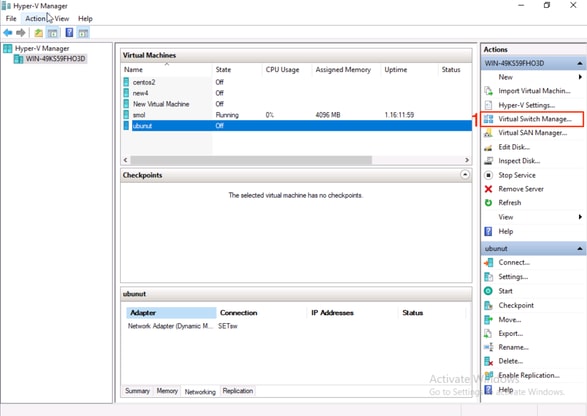587x416 pixels.
Task: Open Hyper-V Settings
Action: (x=526, y=105)
